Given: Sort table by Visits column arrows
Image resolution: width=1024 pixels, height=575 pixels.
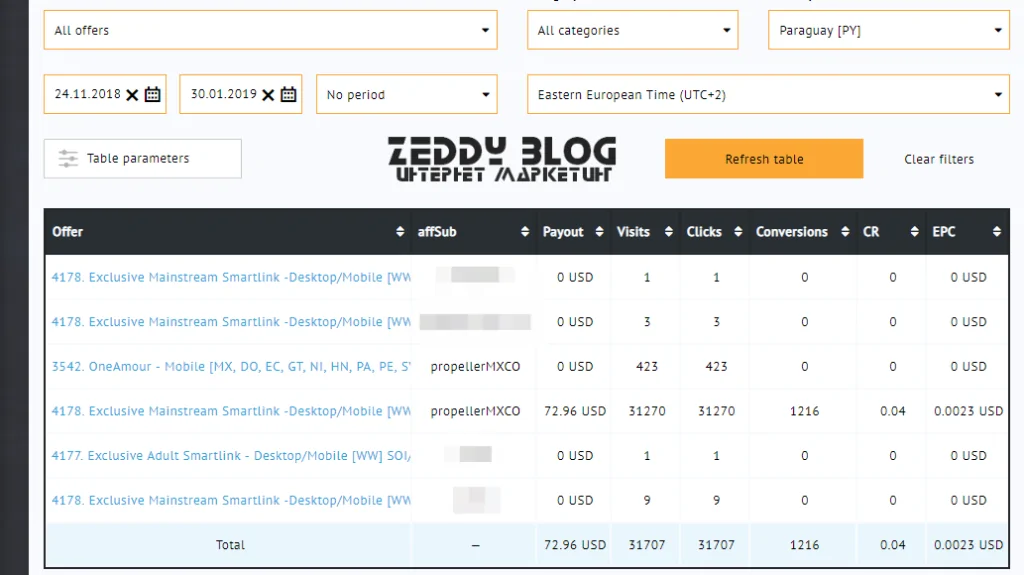Looking at the screenshot, I should (x=668, y=232).
